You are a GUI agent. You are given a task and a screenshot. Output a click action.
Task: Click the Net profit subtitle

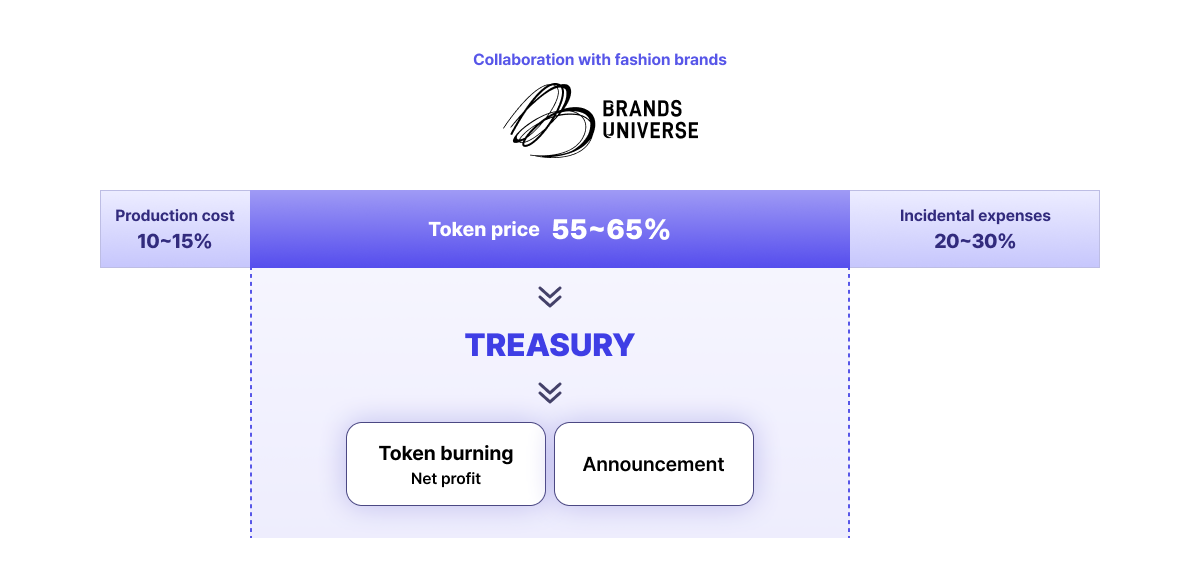click(446, 479)
